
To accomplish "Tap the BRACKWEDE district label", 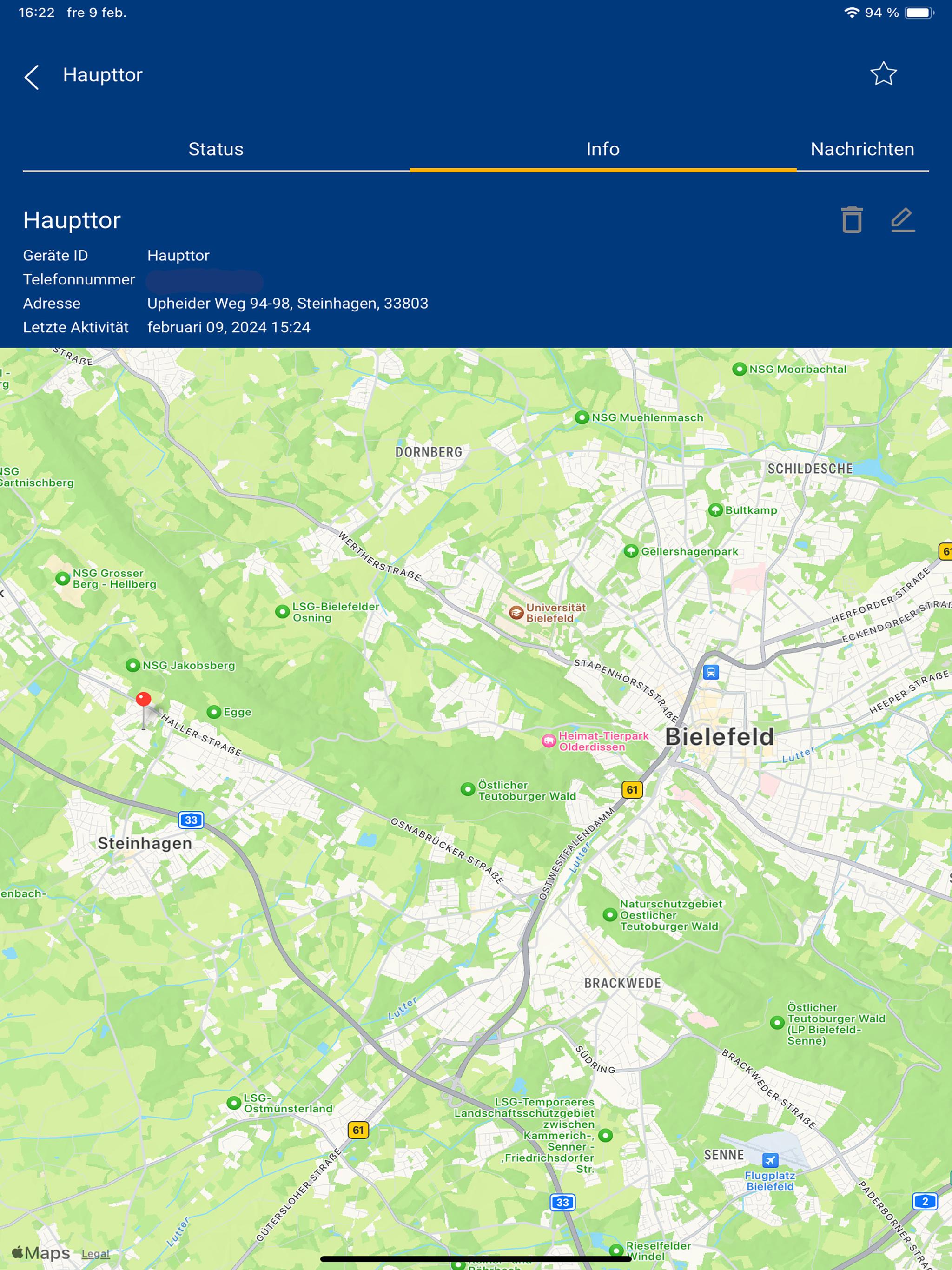I will point(622,983).
